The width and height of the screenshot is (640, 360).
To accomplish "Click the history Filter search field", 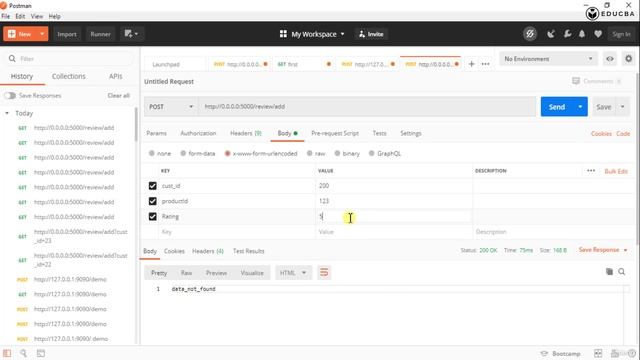I will coord(70,59).
